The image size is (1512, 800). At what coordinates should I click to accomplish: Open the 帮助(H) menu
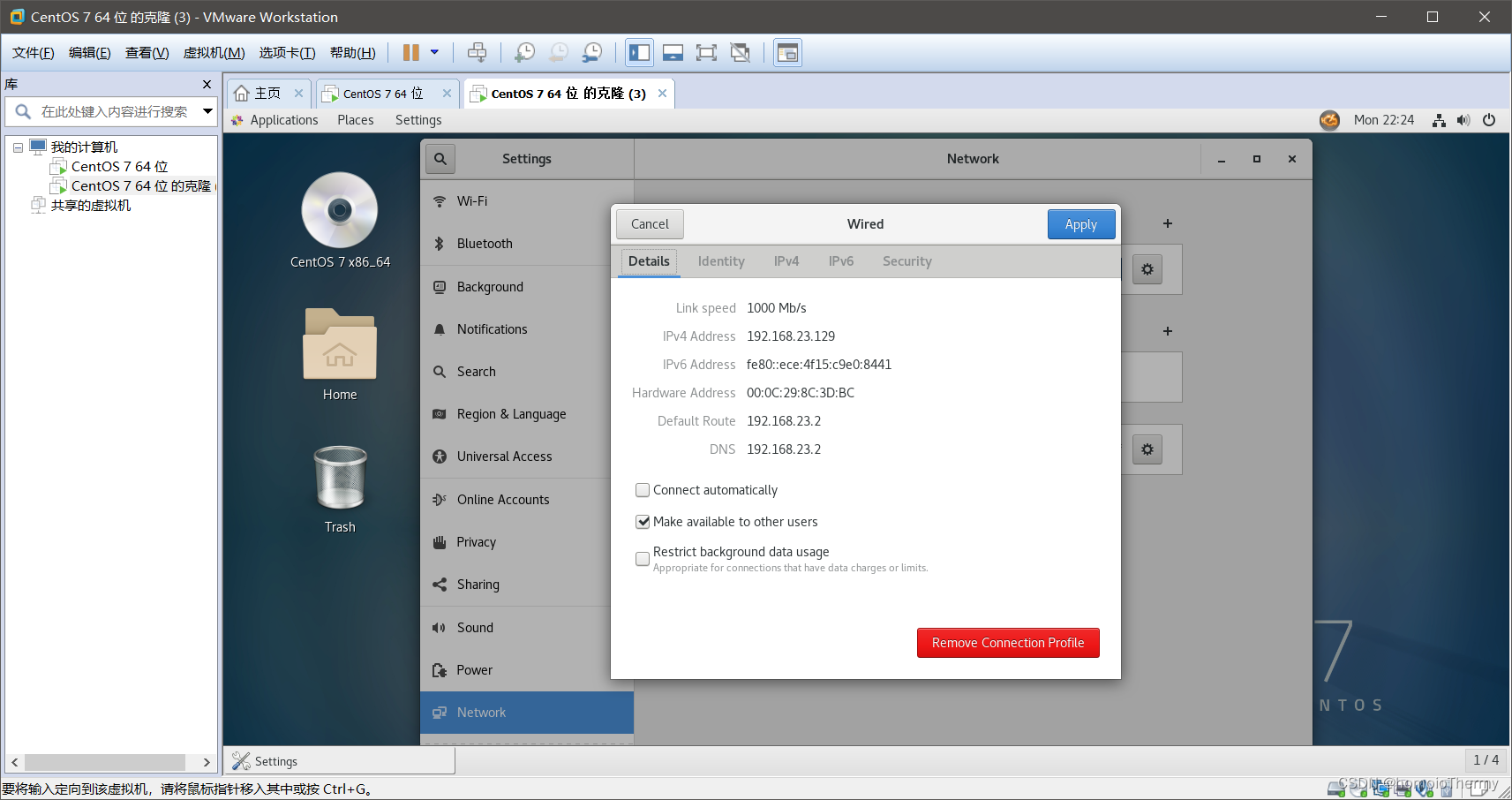tap(352, 53)
